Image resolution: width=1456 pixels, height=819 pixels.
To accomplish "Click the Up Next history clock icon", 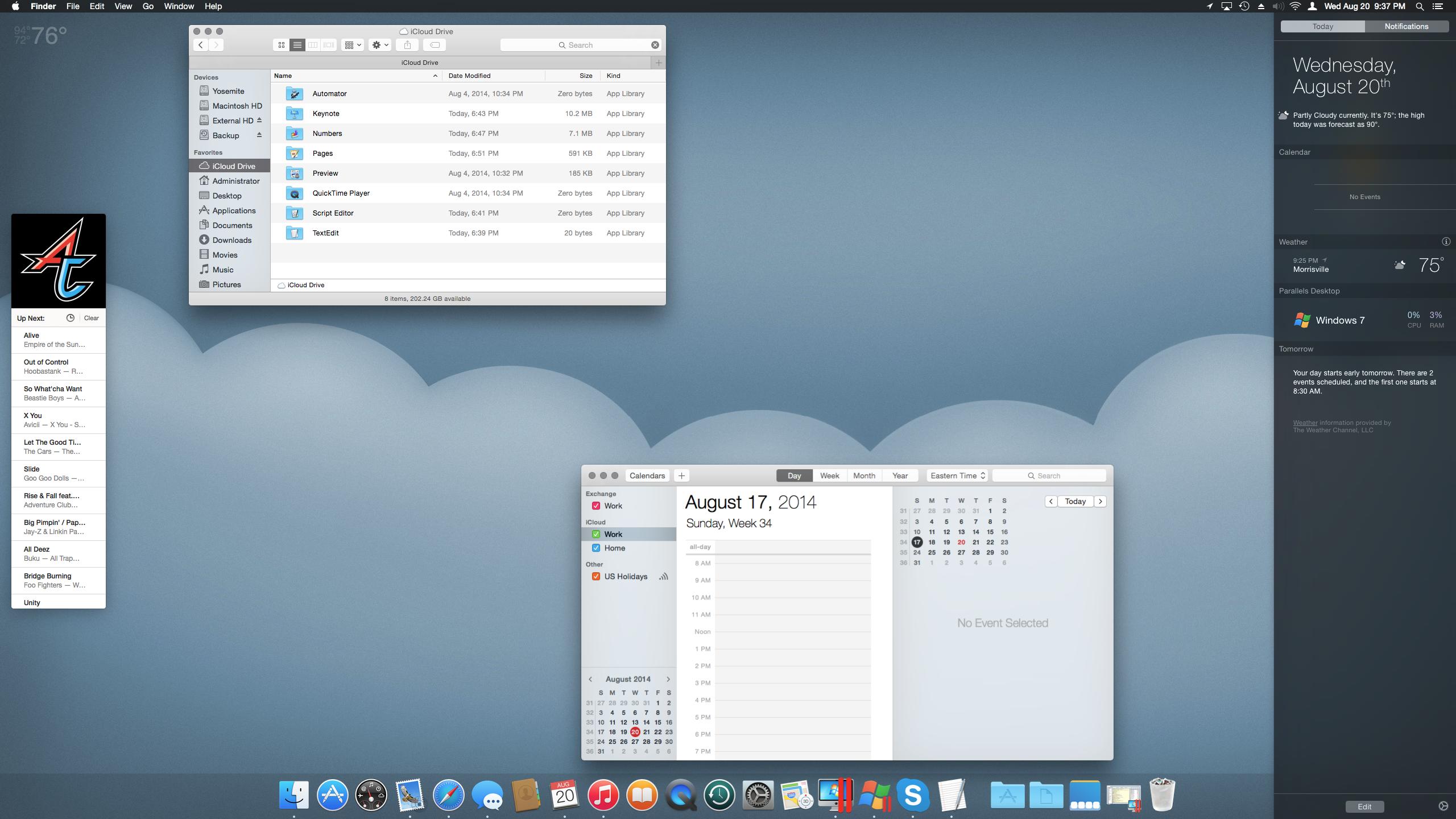I will (71, 318).
